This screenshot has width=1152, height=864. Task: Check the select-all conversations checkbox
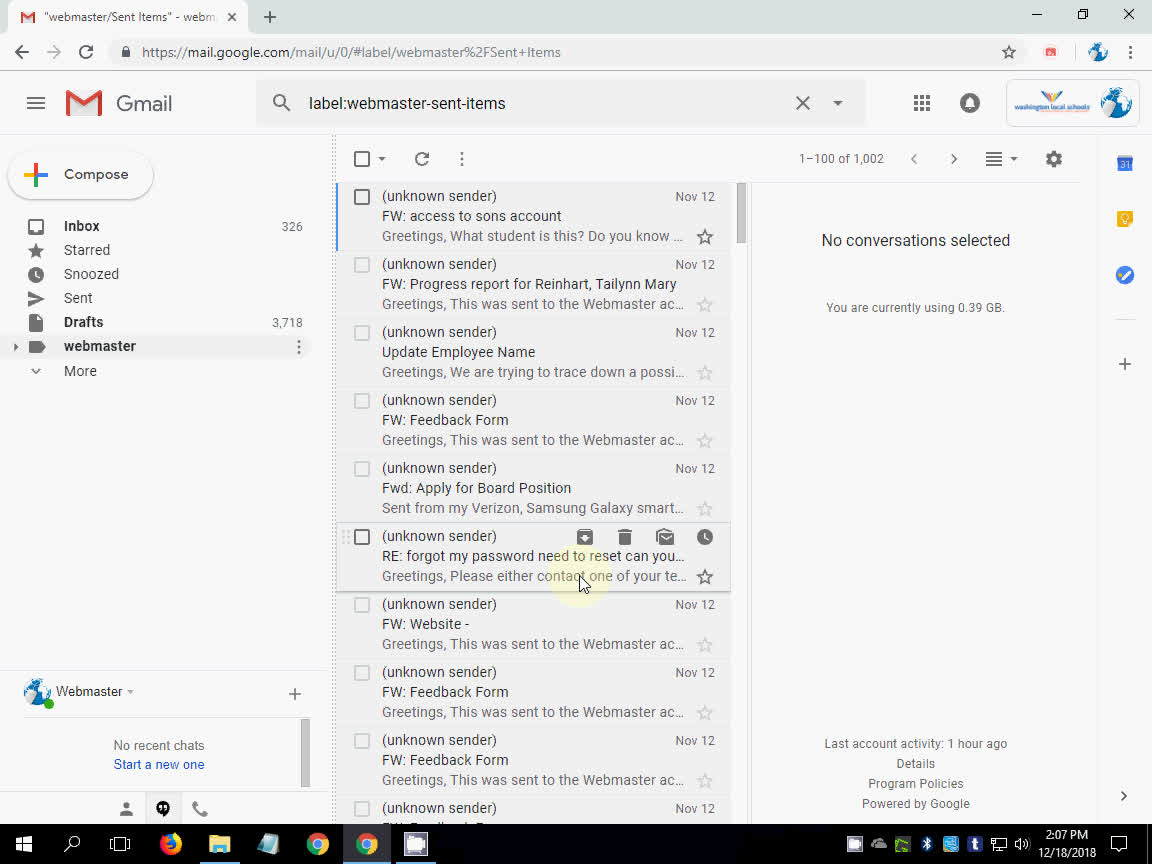coord(361,158)
